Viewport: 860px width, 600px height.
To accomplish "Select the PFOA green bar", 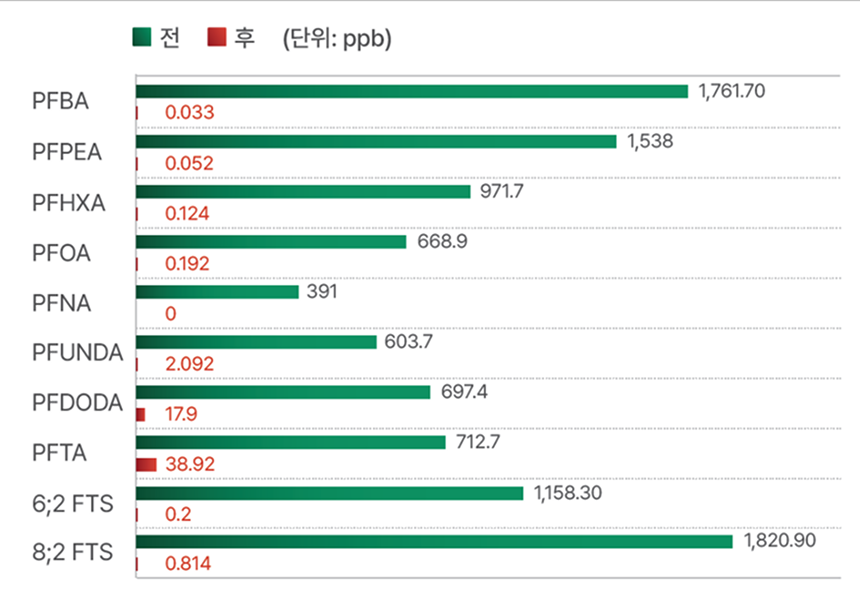I will click(270, 242).
